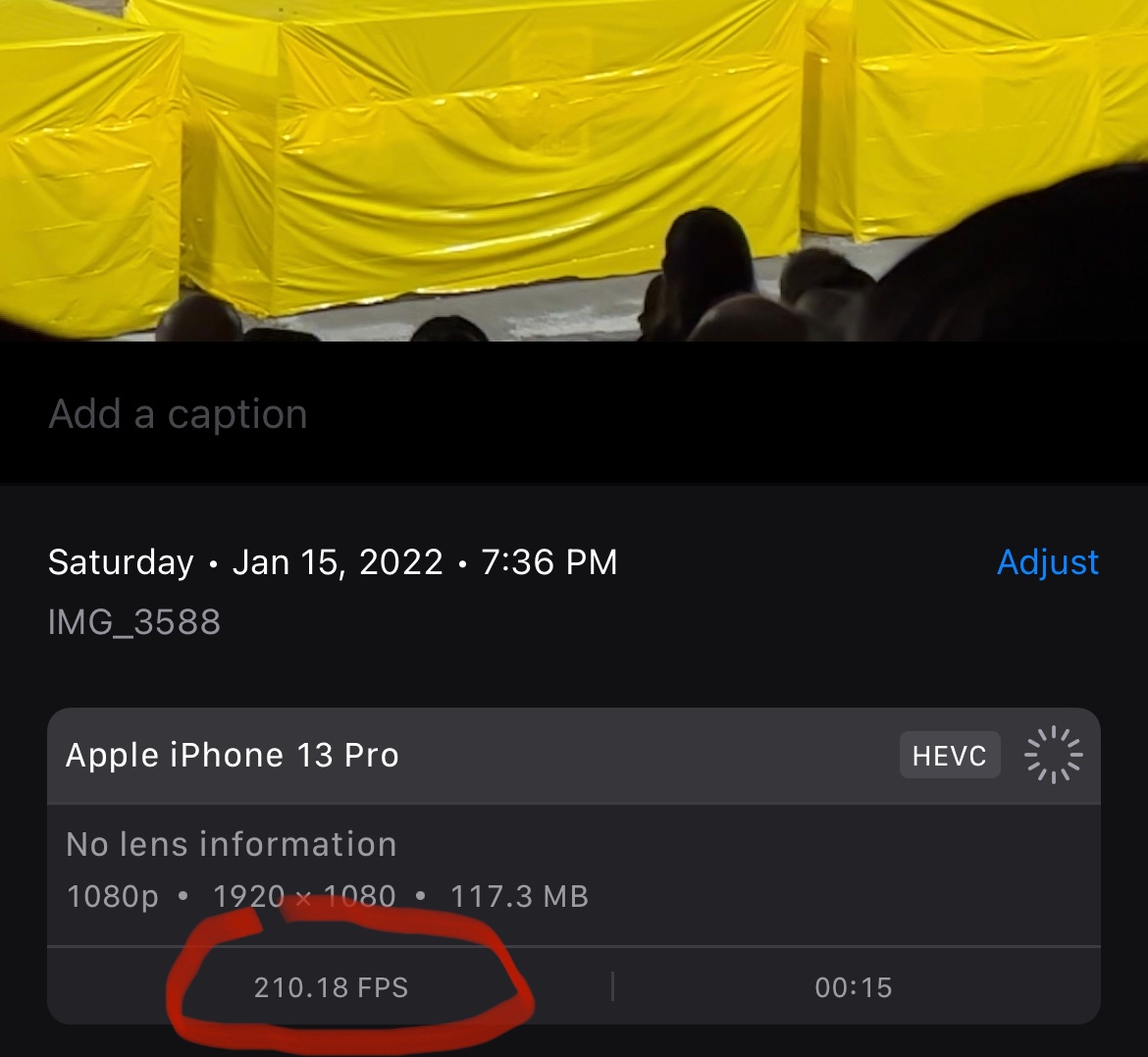
Task: Tap the Jan 15, 2022 date
Action: [x=338, y=562]
